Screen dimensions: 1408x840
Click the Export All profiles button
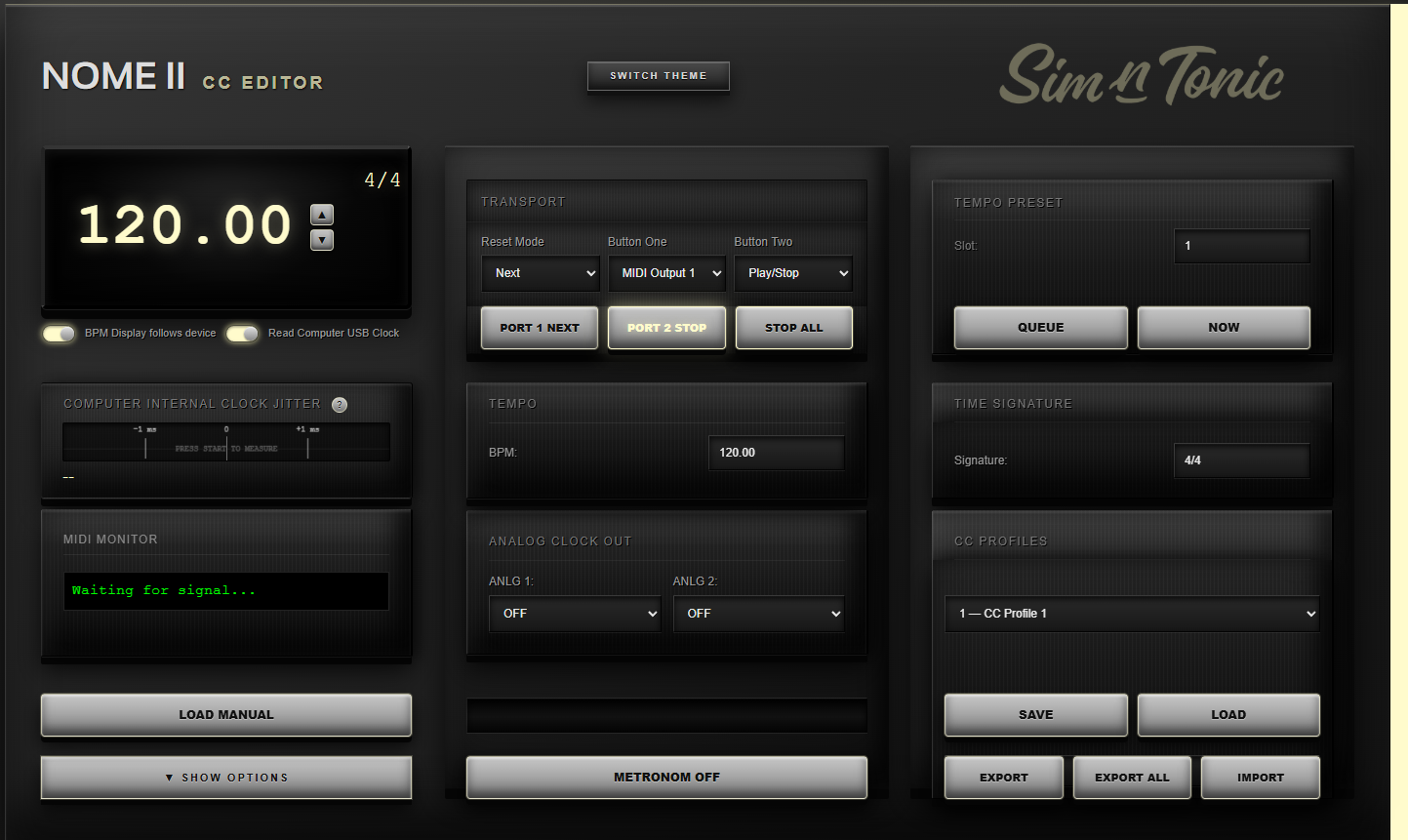[x=1132, y=778]
